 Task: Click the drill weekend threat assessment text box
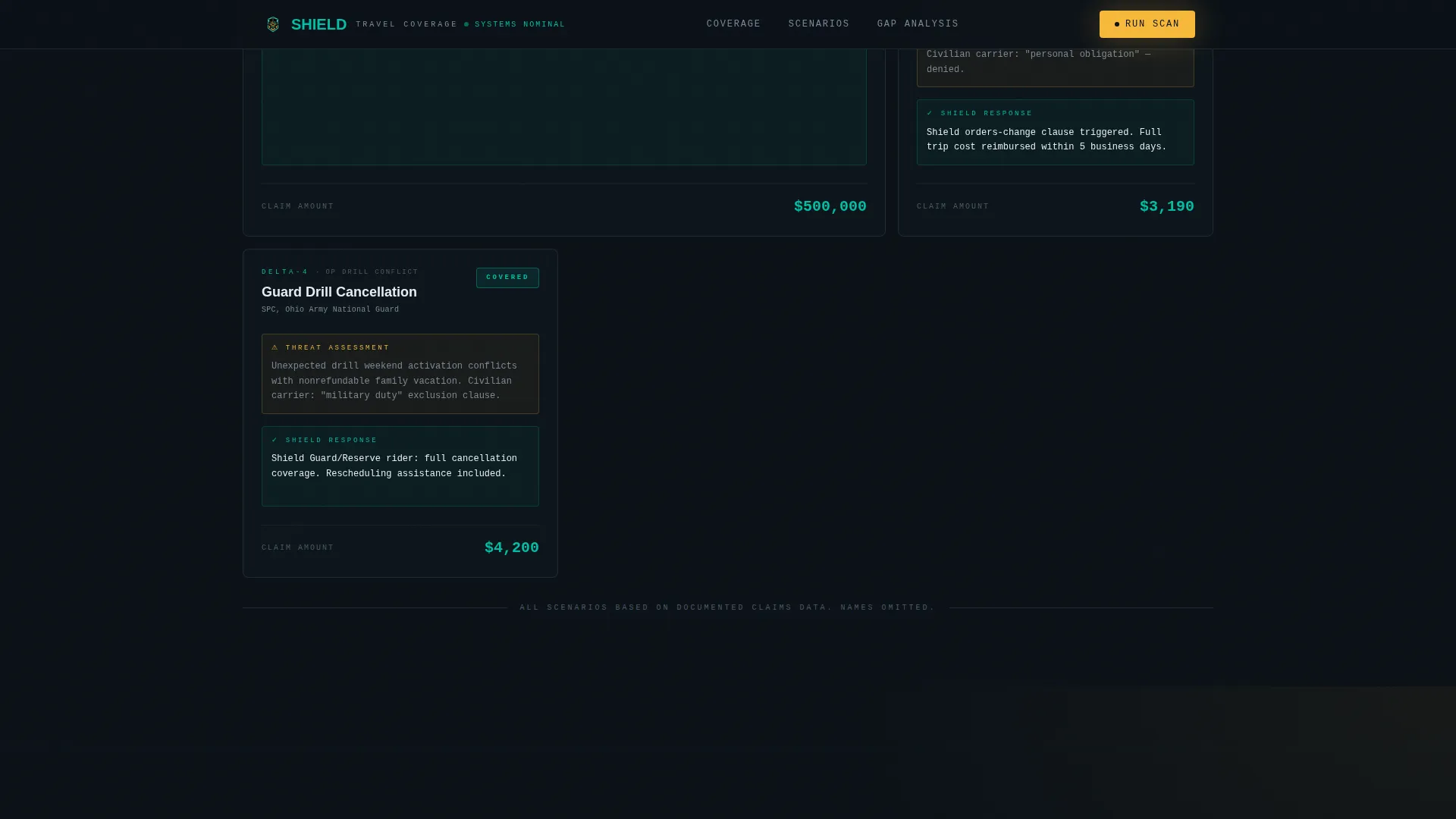400,374
